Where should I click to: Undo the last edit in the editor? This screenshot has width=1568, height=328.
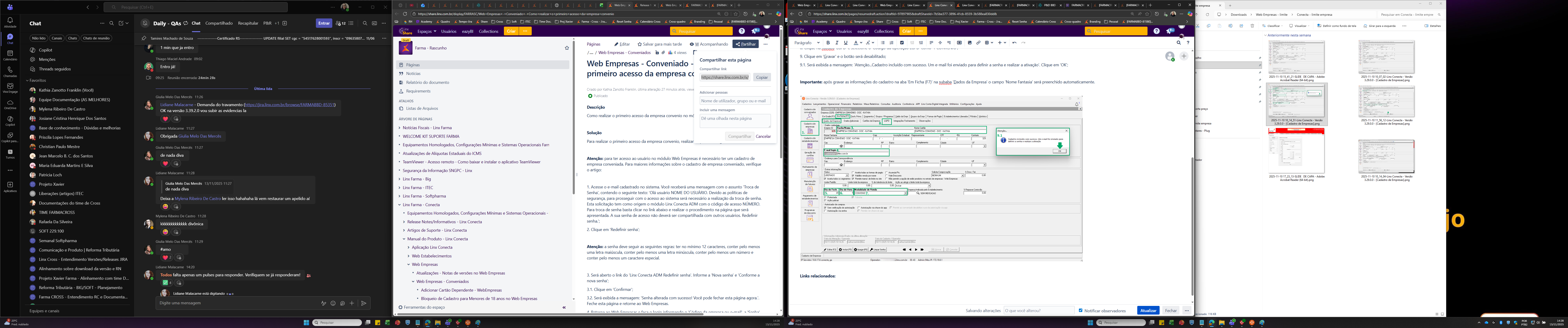(1014, 43)
